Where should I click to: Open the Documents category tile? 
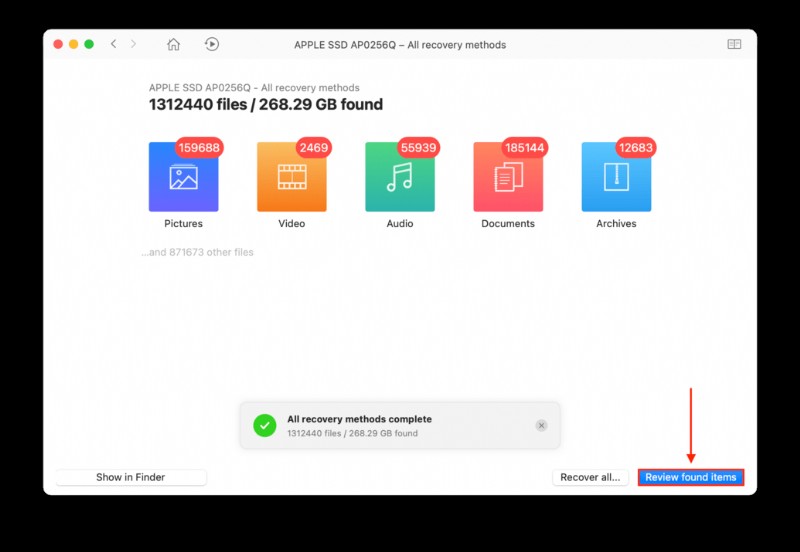click(x=508, y=177)
